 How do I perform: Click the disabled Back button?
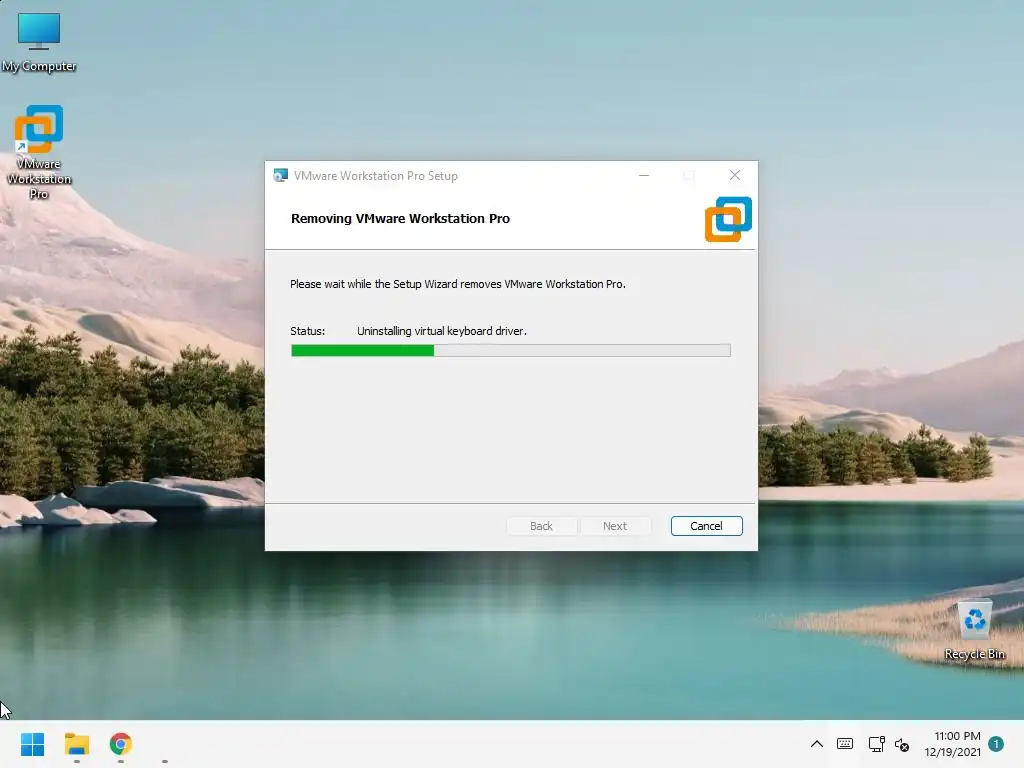pyautogui.click(x=541, y=526)
